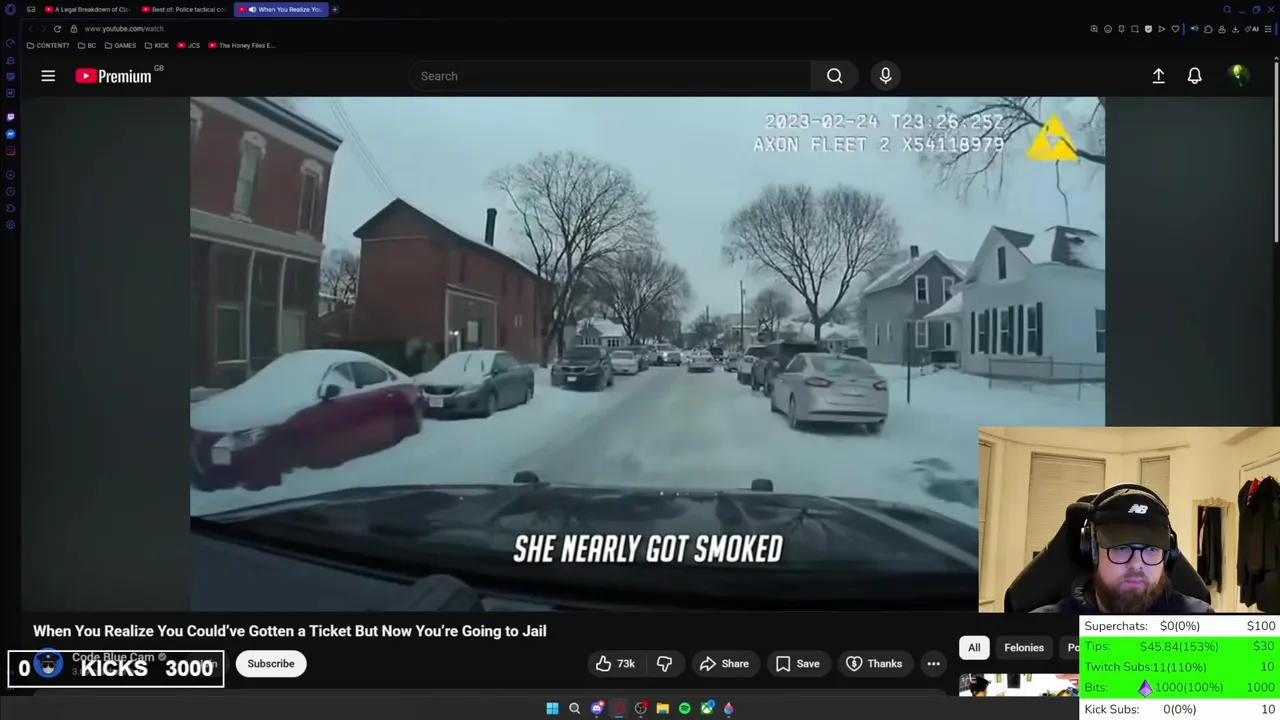Open browser downloads icon

pos(1235,29)
